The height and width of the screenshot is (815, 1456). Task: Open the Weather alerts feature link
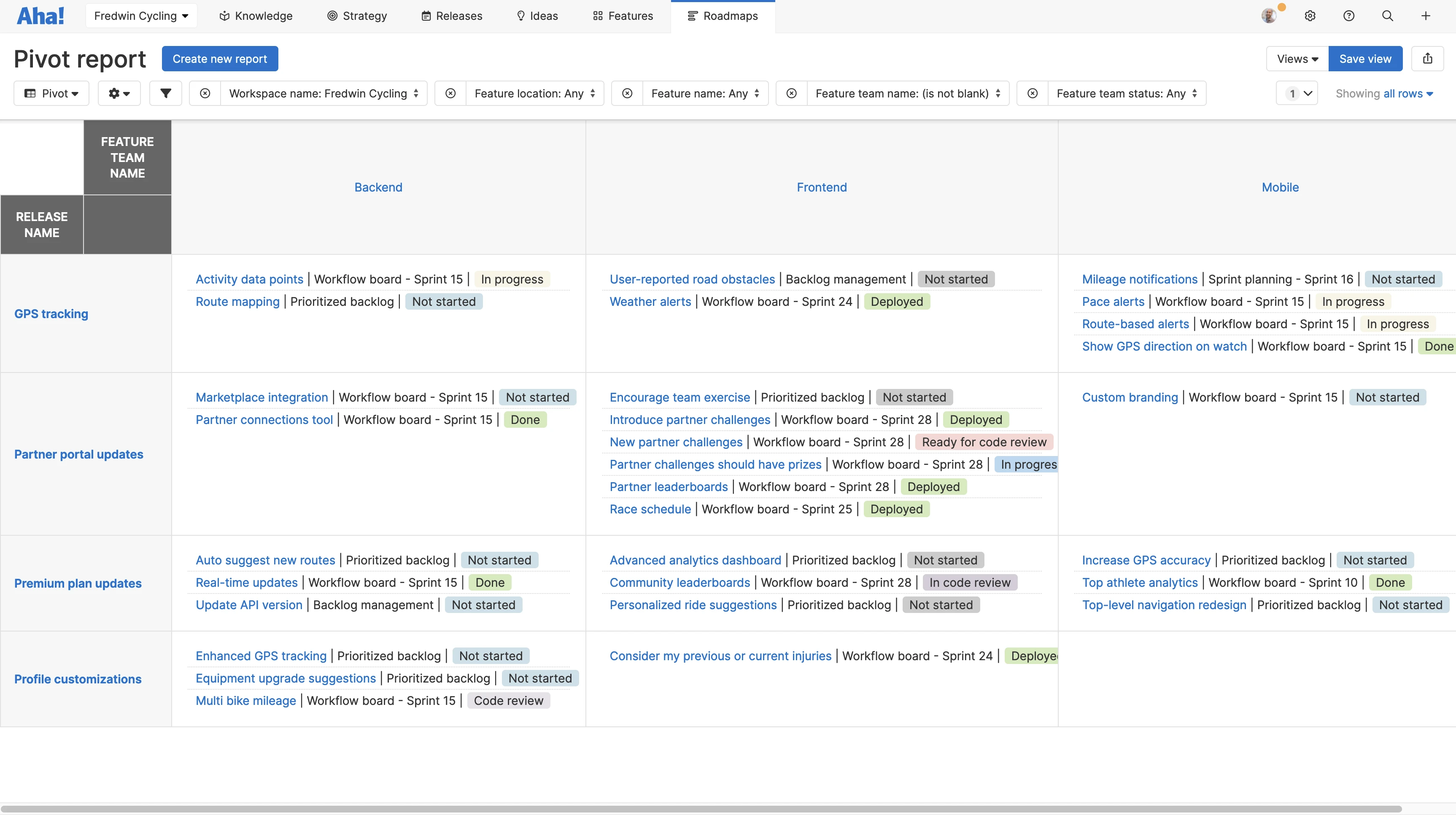650,302
